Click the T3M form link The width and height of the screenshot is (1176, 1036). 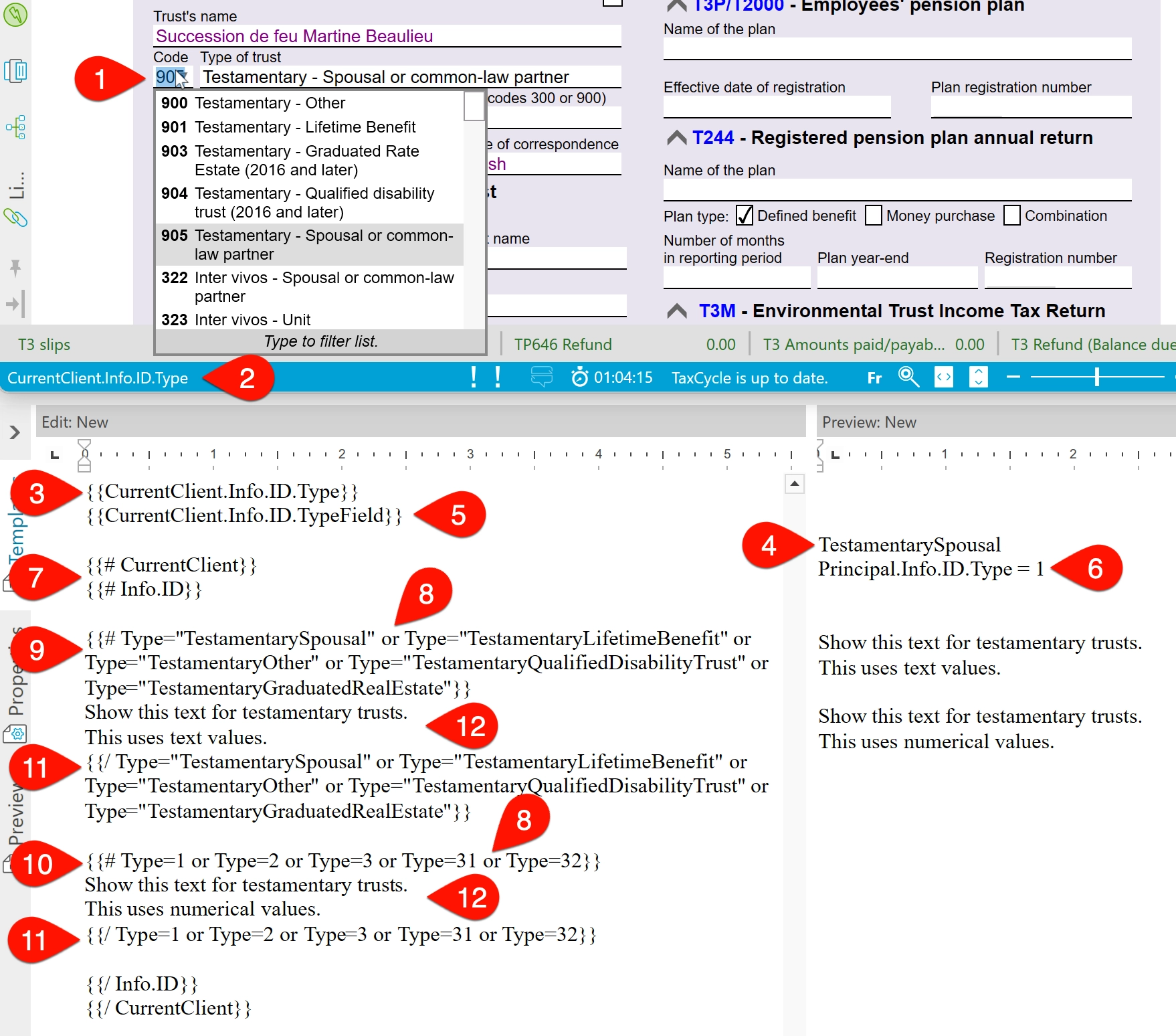pyautogui.click(x=717, y=311)
